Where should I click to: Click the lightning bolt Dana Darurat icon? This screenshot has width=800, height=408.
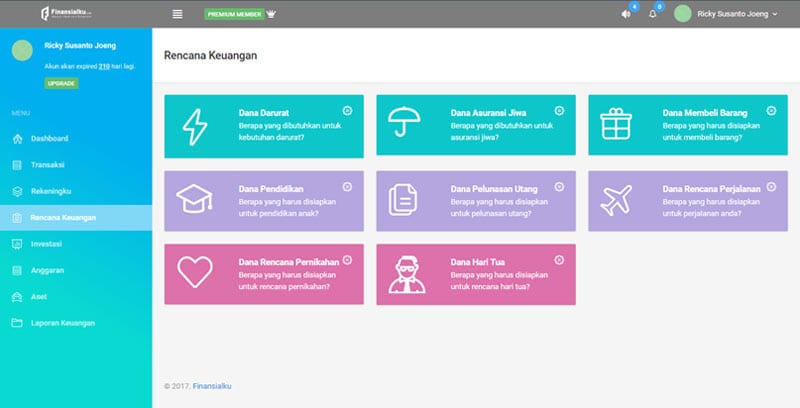(193, 126)
